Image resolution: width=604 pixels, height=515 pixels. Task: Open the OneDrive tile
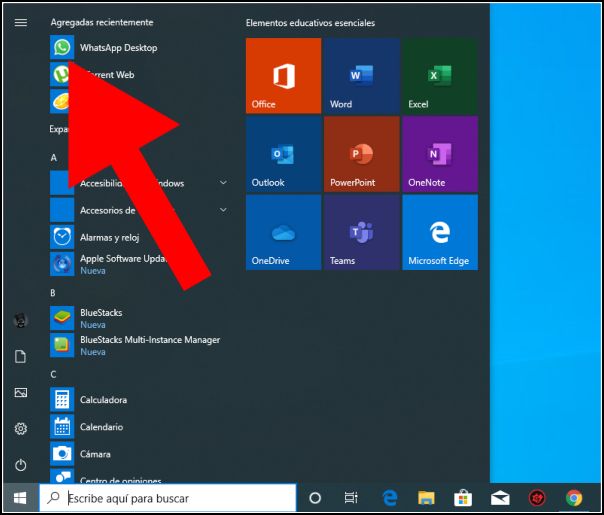pos(283,232)
